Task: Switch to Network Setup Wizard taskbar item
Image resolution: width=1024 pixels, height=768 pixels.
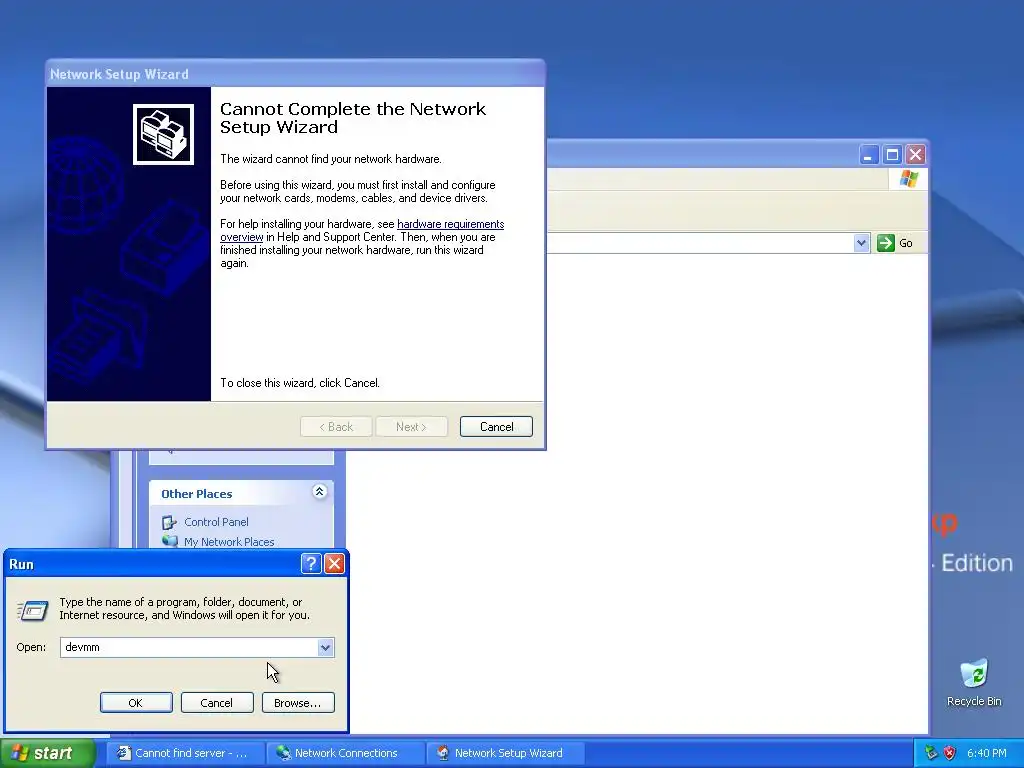Action: pos(507,753)
